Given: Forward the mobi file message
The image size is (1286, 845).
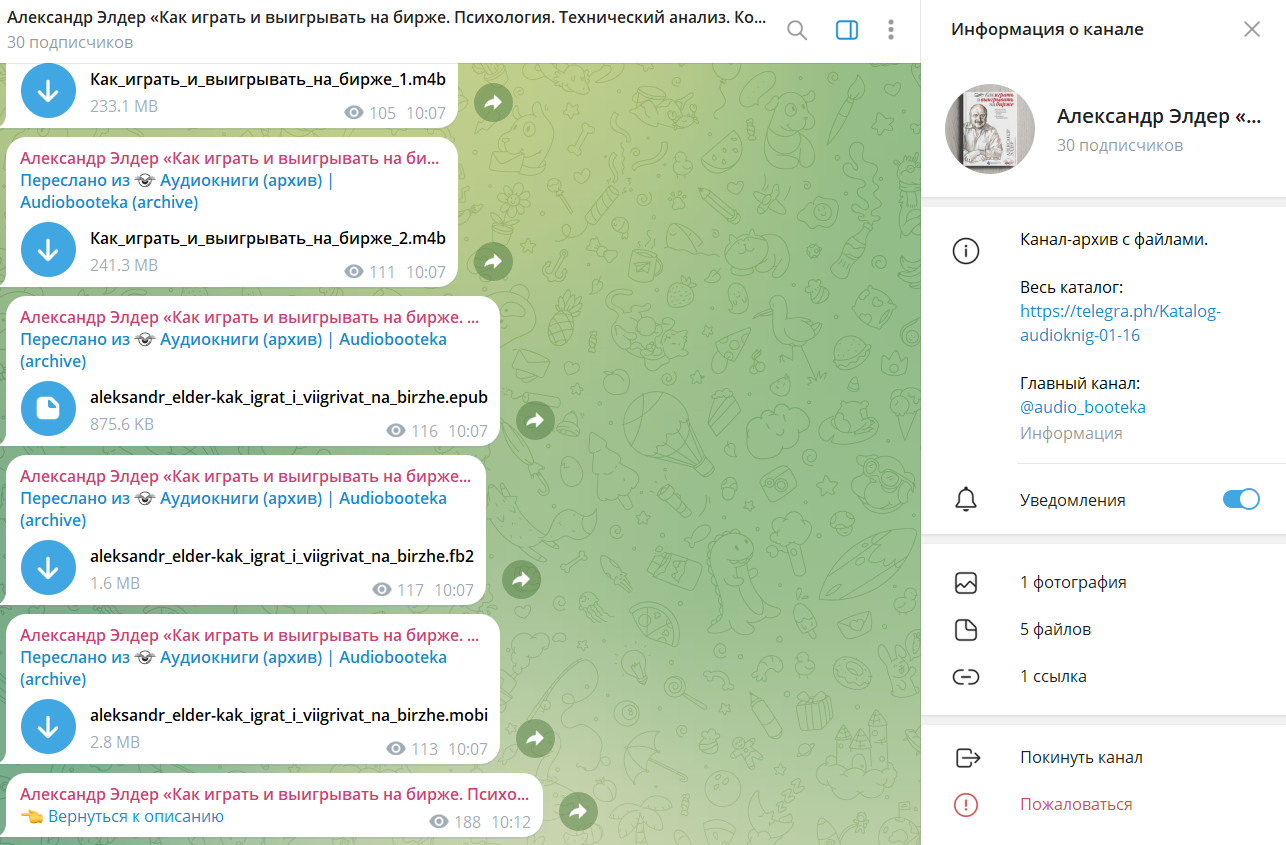Looking at the screenshot, I should 535,738.
